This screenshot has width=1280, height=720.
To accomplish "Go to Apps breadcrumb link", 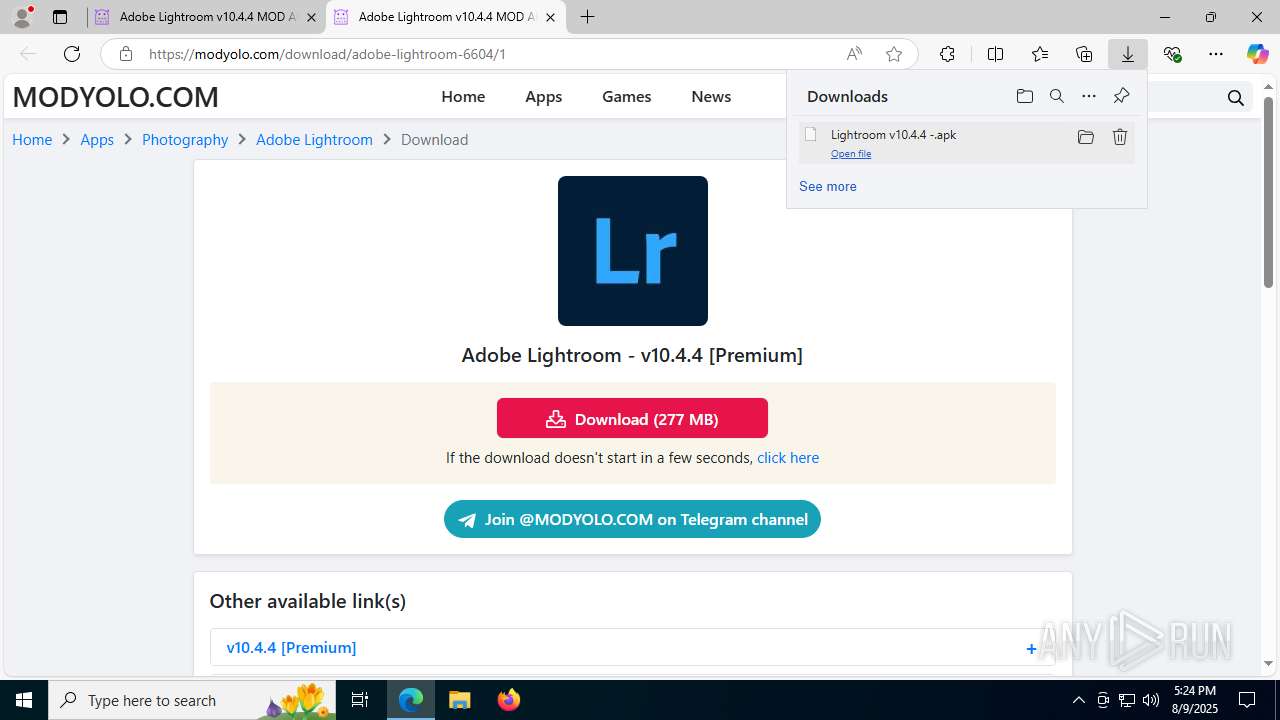I will point(97,139).
